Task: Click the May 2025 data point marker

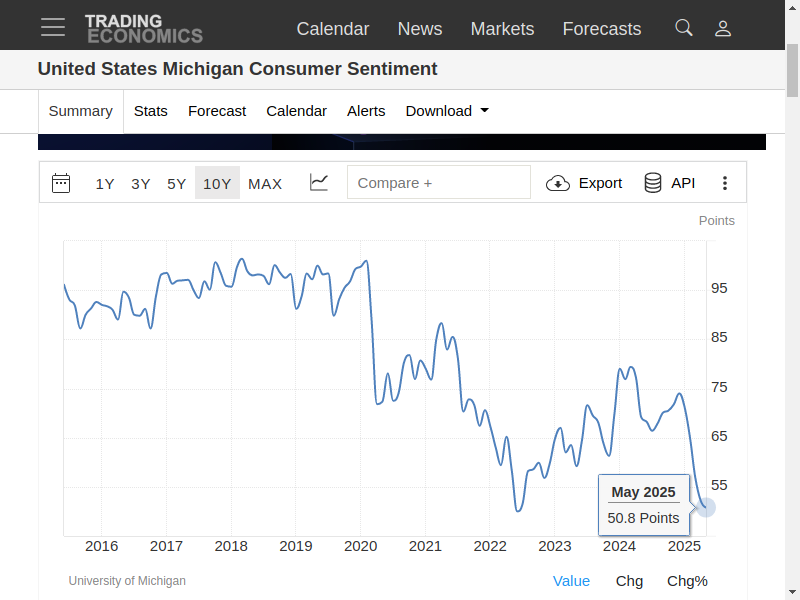Action: [x=706, y=507]
